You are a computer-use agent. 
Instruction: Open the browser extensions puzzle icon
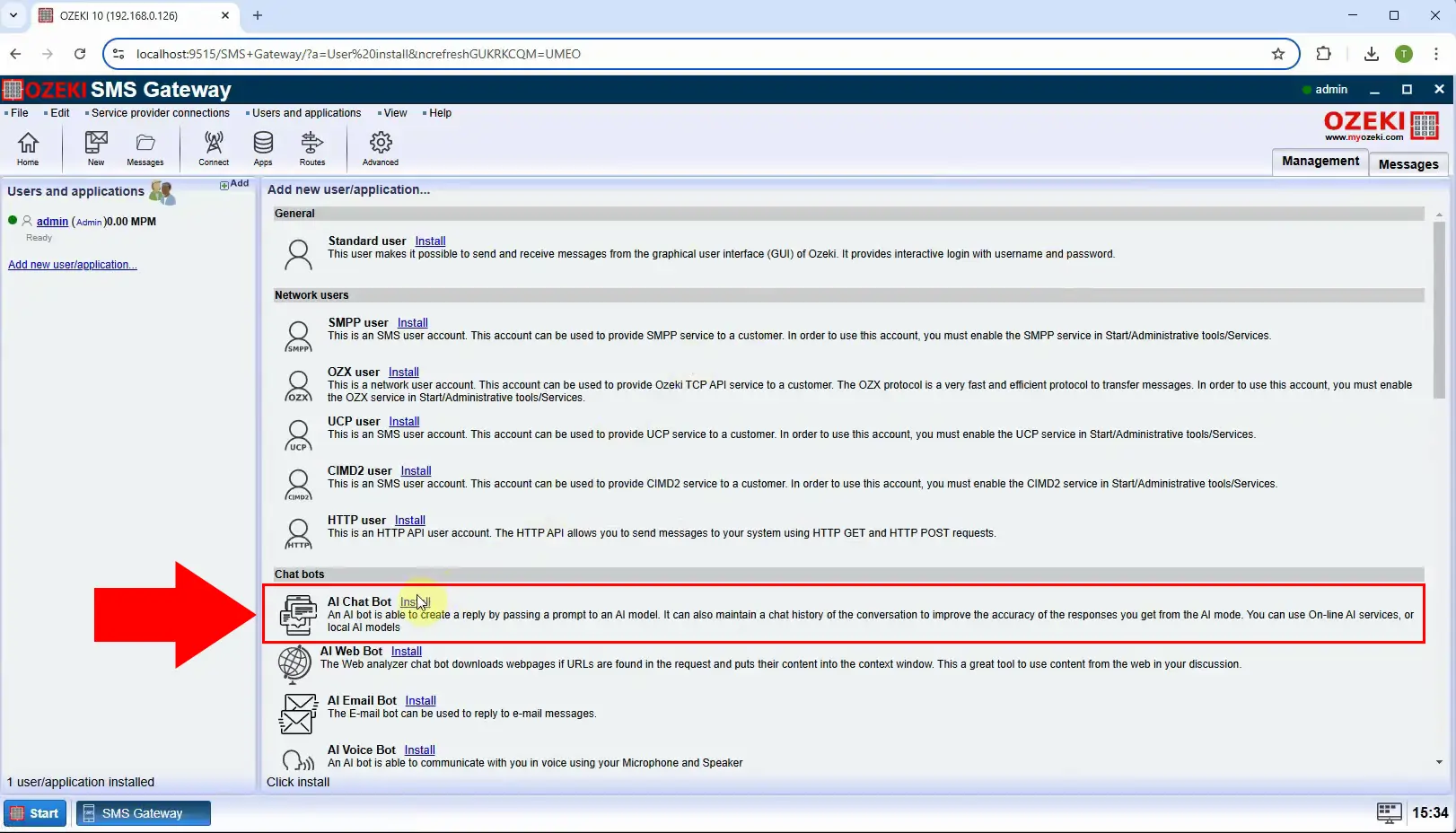tap(1323, 54)
